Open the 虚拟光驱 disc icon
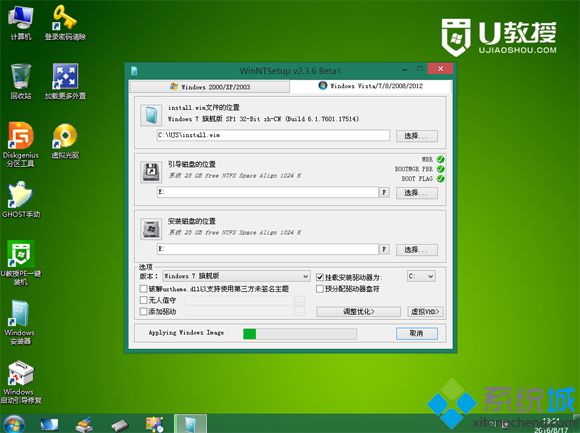Screen dimensions: 580x433 [x=65, y=141]
